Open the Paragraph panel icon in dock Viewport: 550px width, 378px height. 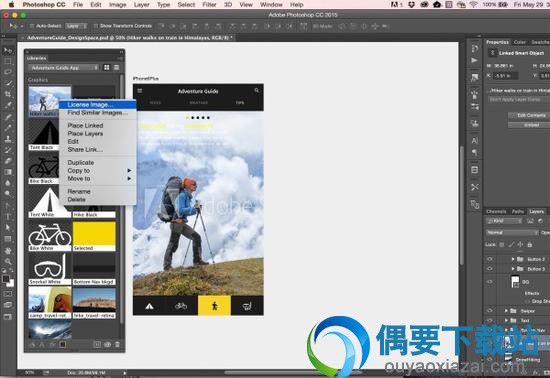click(x=475, y=152)
